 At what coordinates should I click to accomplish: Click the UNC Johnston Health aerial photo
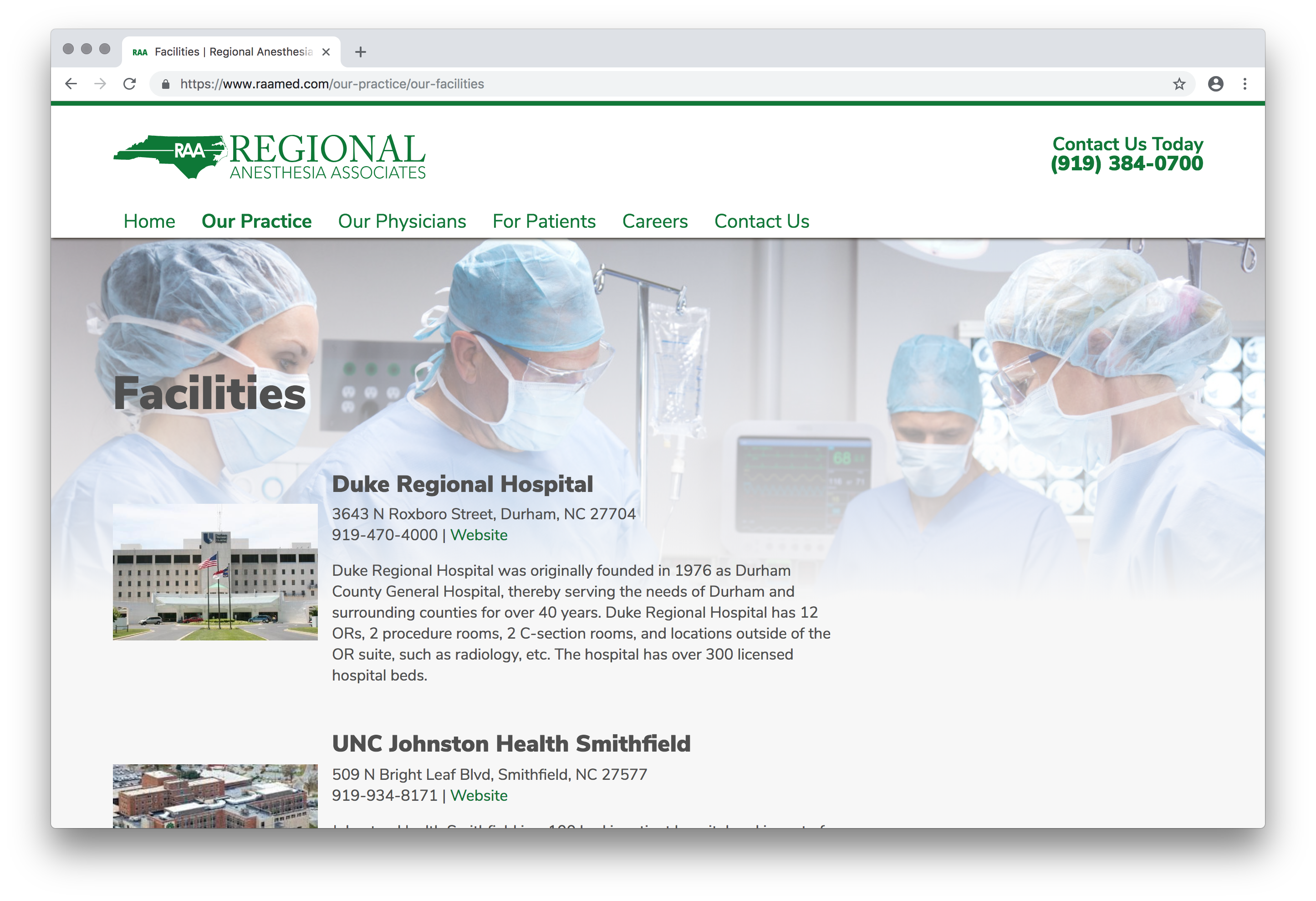pos(215,796)
